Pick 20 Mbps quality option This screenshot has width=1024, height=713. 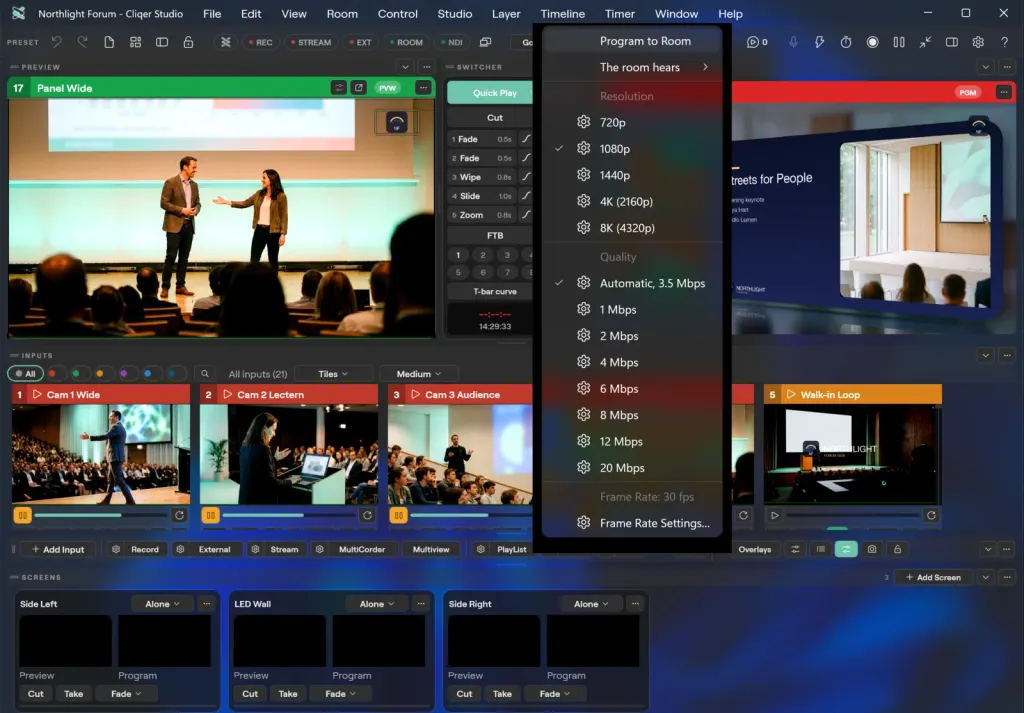point(632,467)
